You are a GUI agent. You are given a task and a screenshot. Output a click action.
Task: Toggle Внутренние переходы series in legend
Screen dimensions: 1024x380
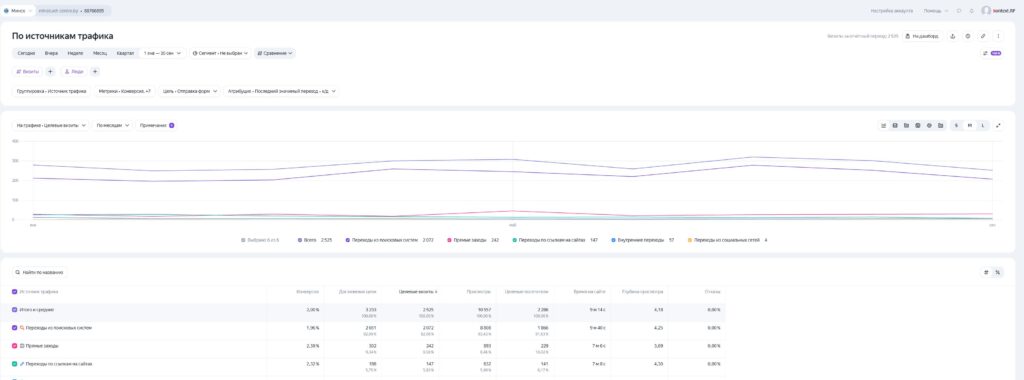(643, 240)
